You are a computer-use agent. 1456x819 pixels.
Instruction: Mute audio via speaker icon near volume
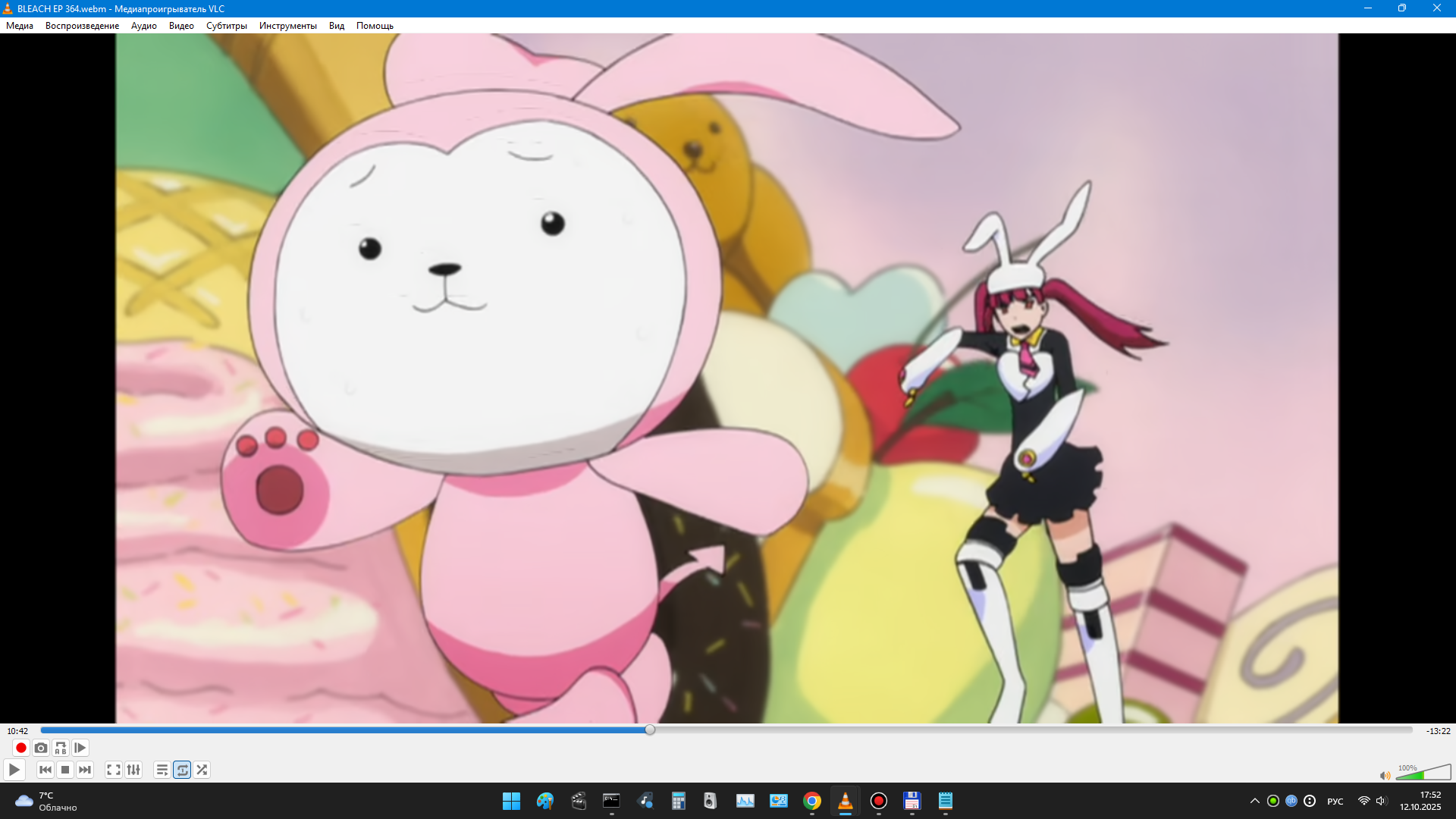click(x=1385, y=775)
